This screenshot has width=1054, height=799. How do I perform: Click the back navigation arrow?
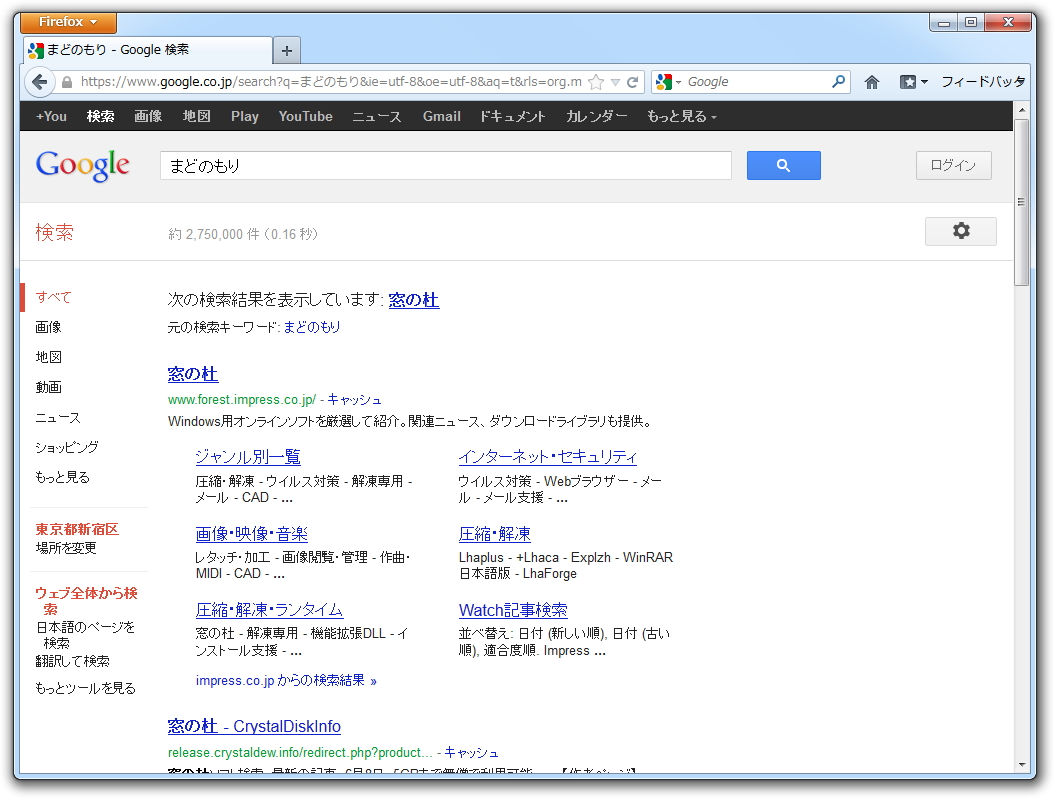click(38, 81)
